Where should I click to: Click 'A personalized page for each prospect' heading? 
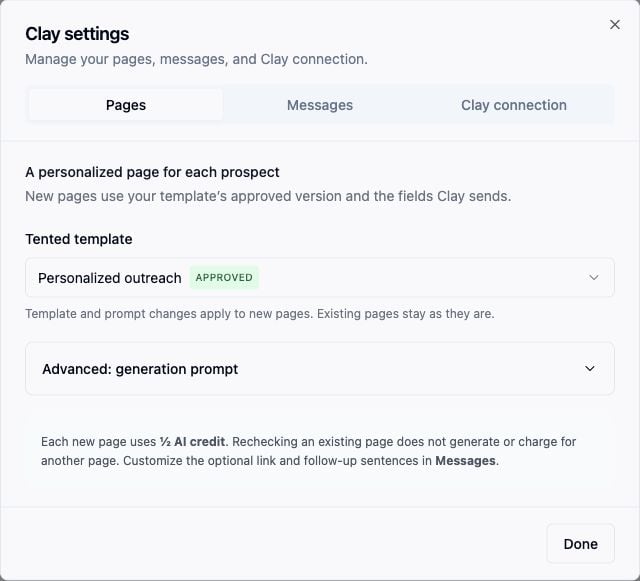point(152,172)
